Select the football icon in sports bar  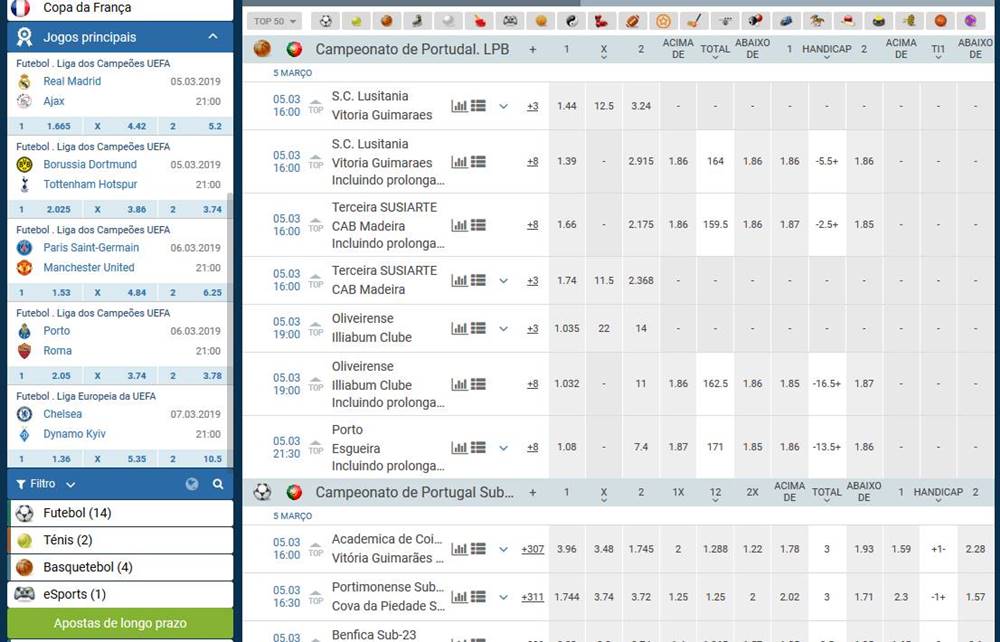324,20
